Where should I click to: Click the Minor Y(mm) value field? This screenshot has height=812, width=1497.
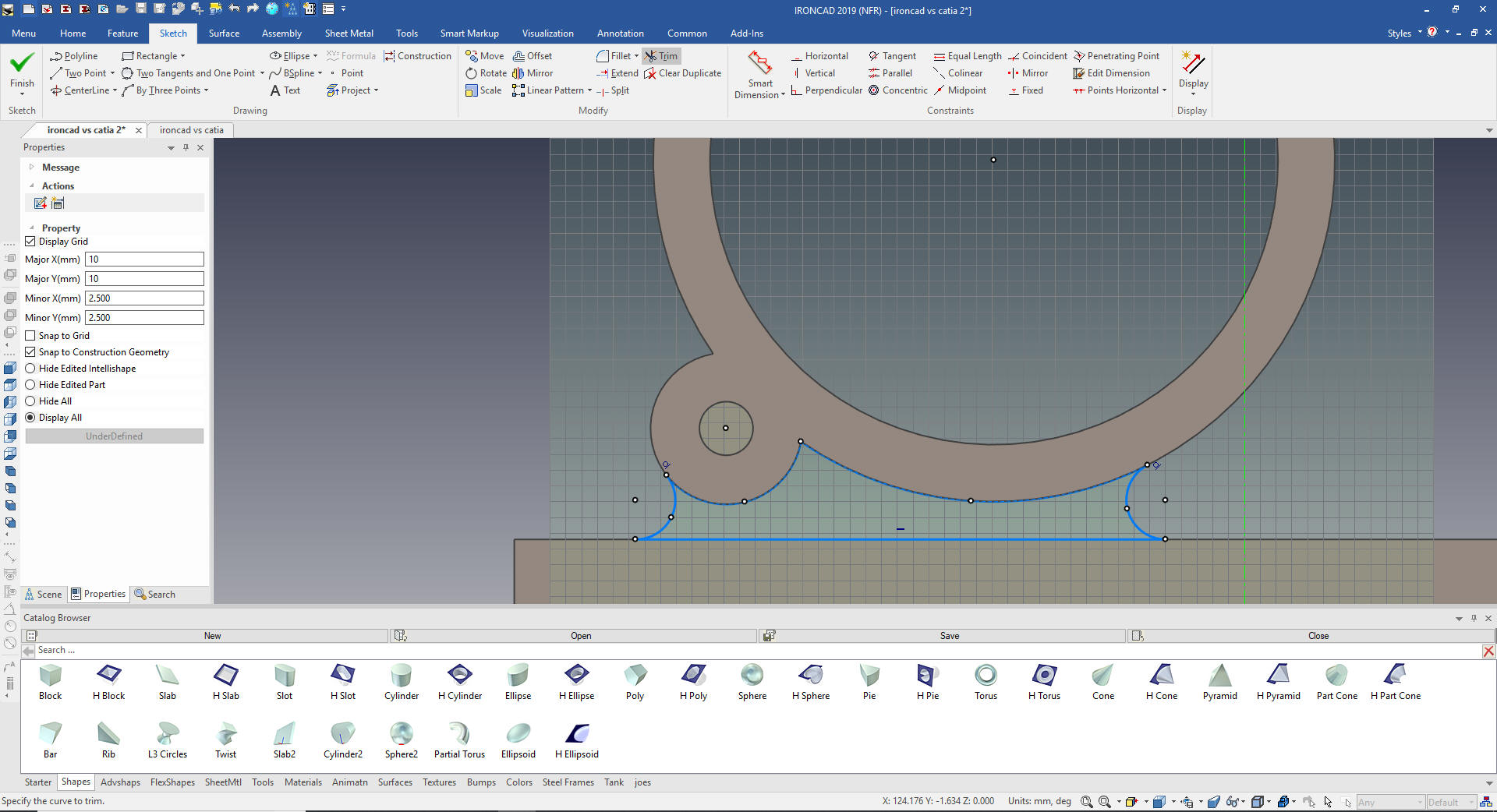pyautogui.click(x=144, y=318)
